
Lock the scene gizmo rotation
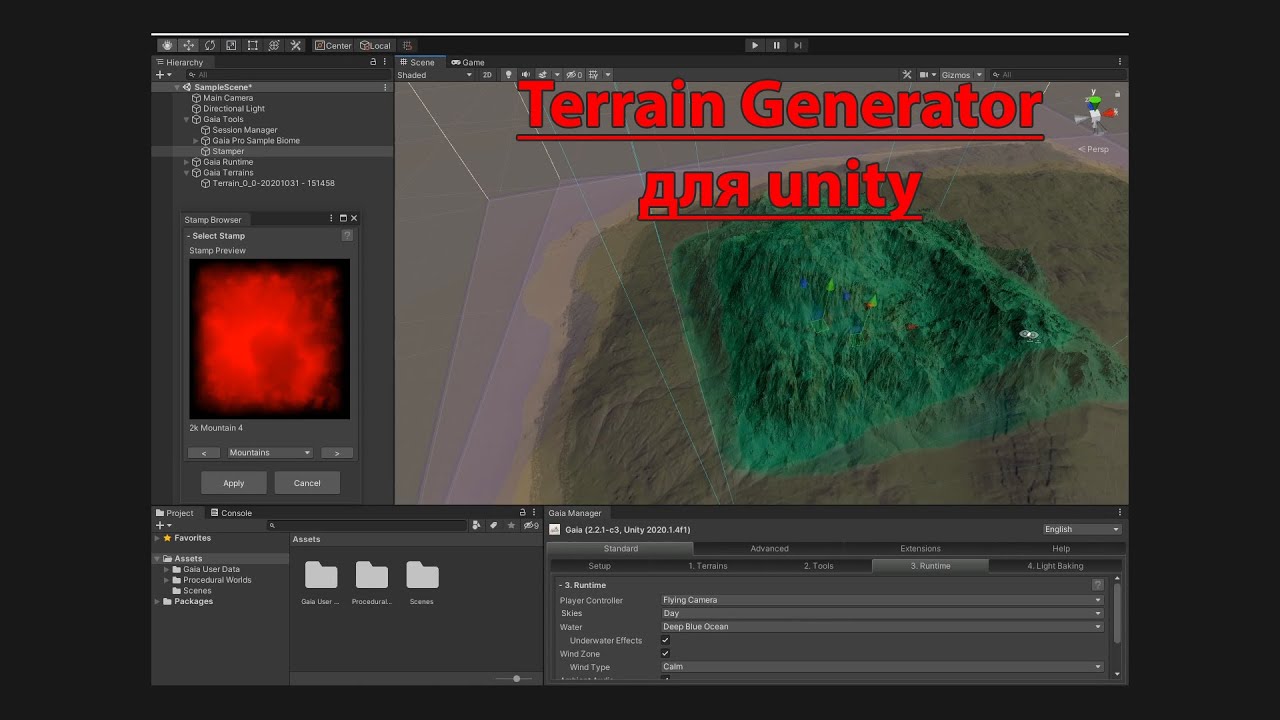[x=1117, y=94]
